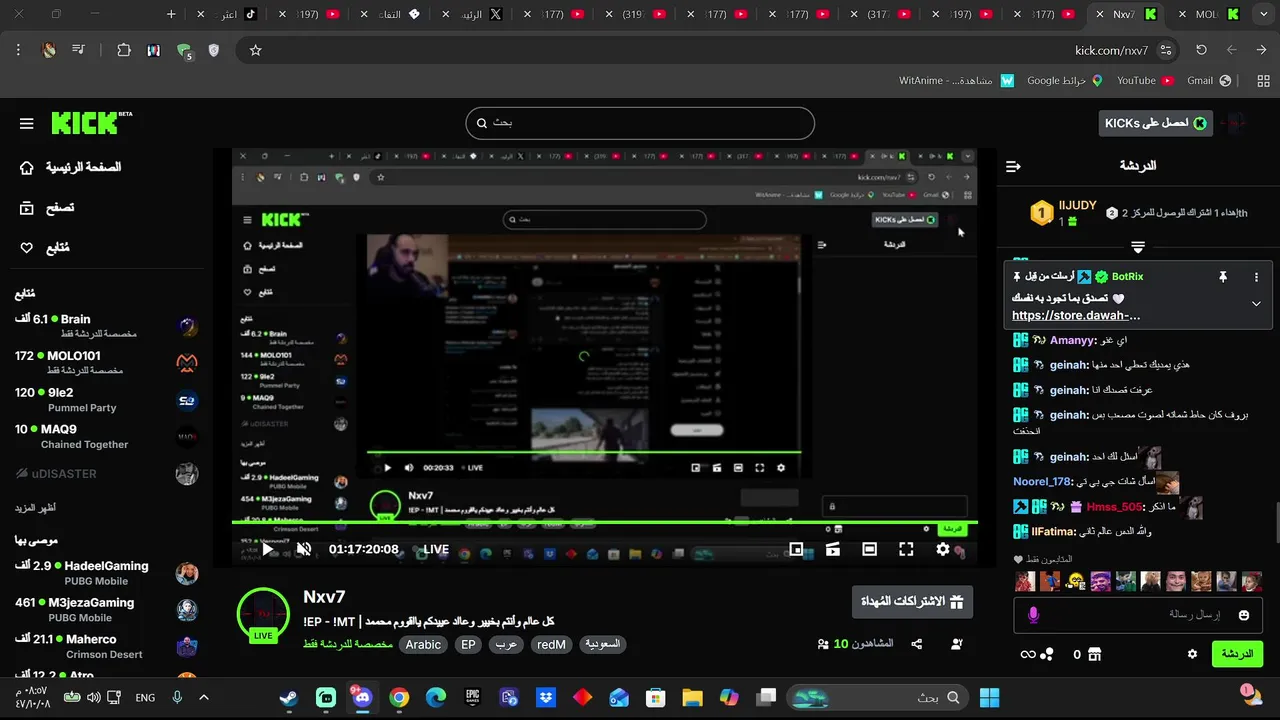Click the follow user icon
The height and width of the screenshot is (720, 1280).
click(x=957, y=644)
